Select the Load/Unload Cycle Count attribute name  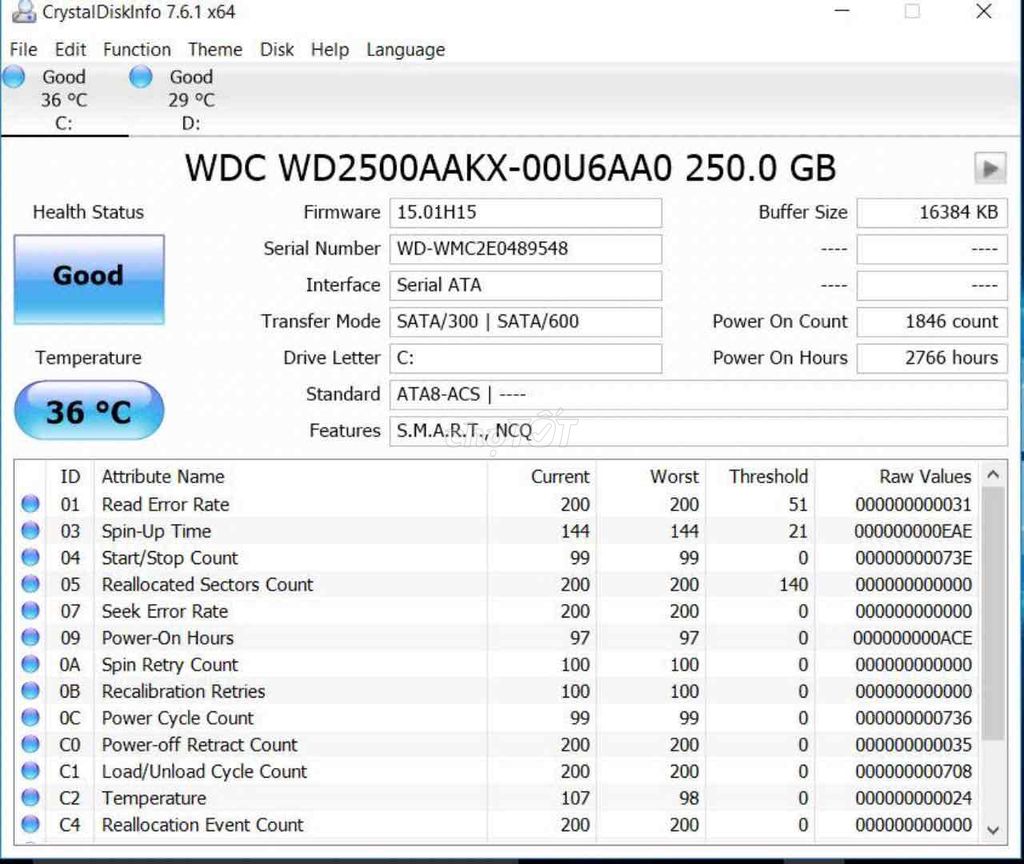coord(204,772)
